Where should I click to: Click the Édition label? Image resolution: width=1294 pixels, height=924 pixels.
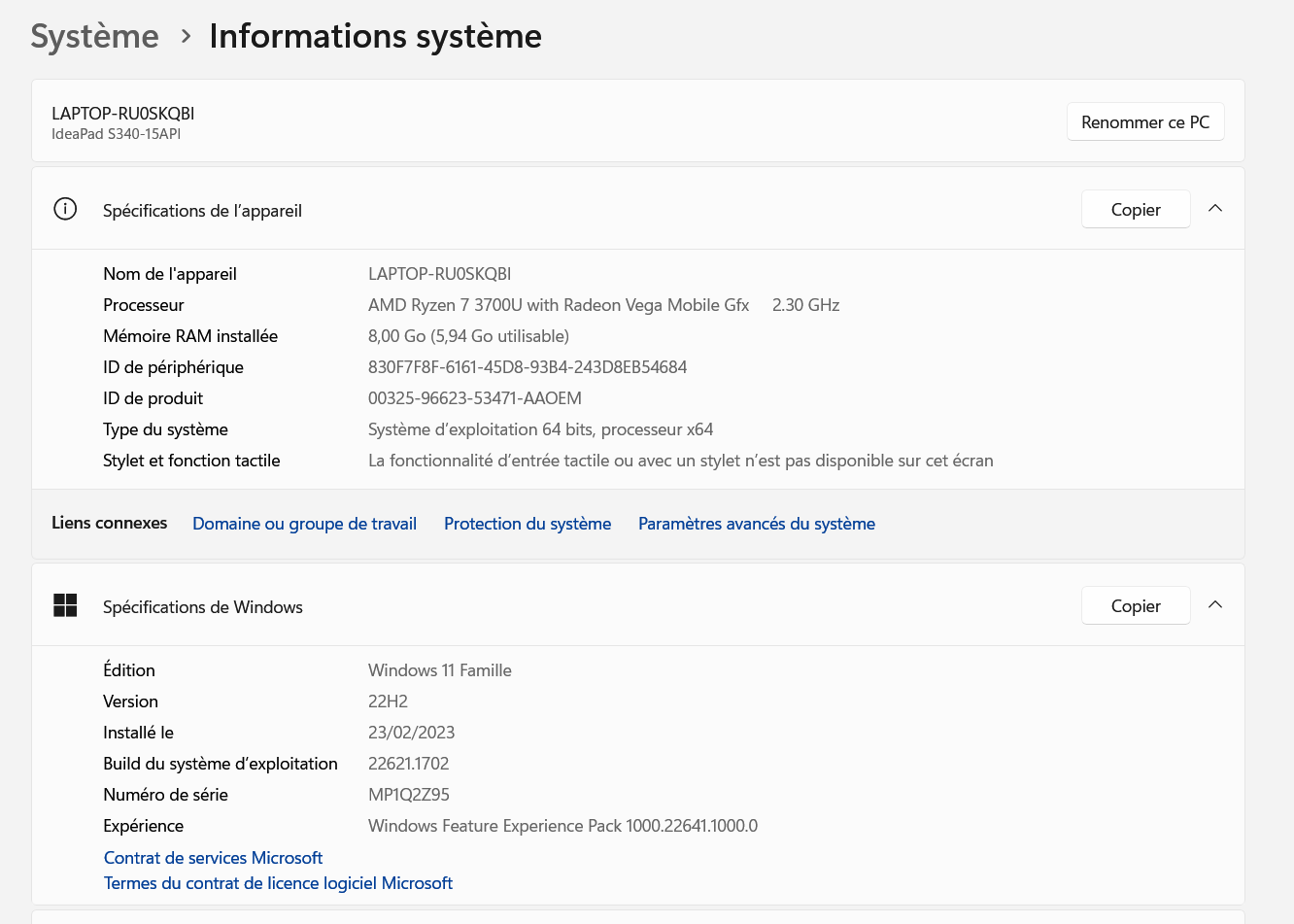pos(129,670)
